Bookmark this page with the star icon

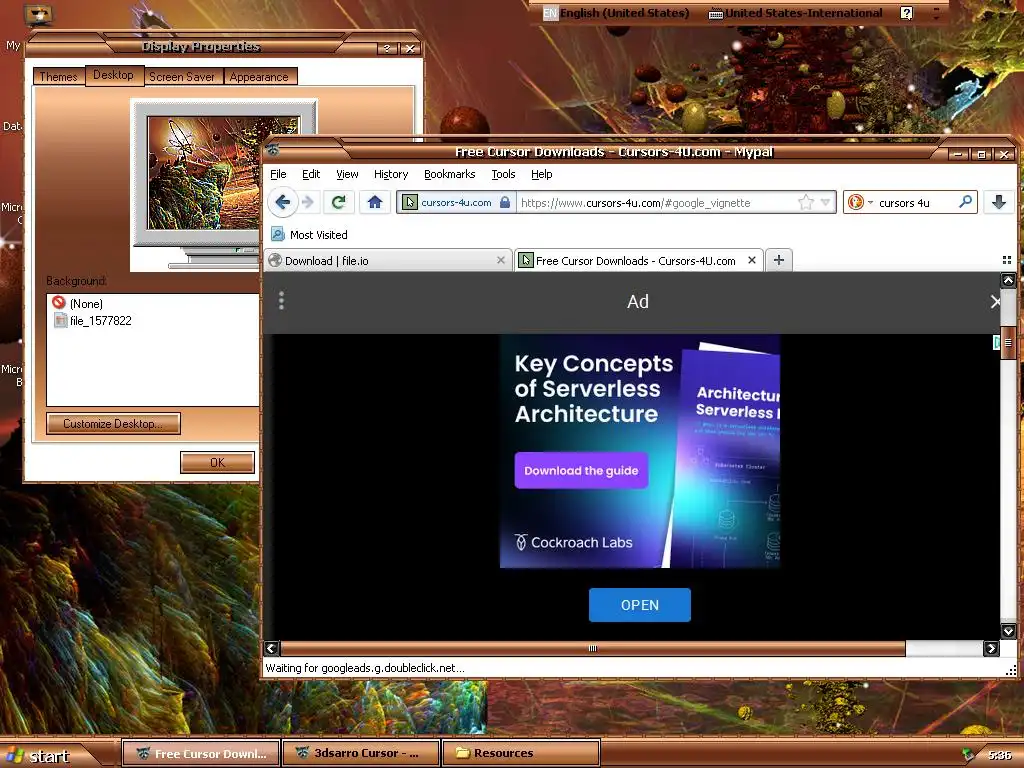806,202
